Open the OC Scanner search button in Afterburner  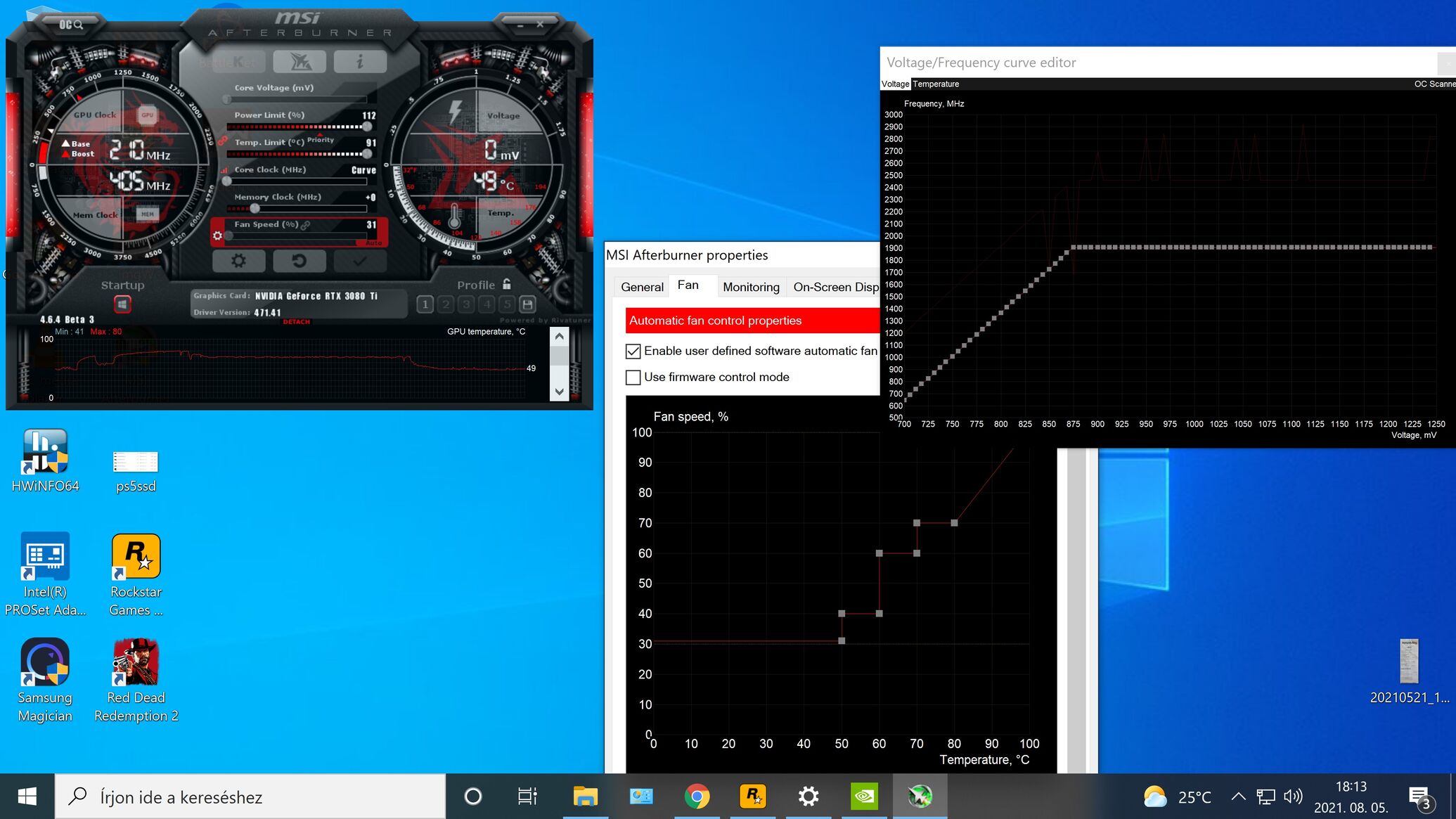tap(70, 25)
